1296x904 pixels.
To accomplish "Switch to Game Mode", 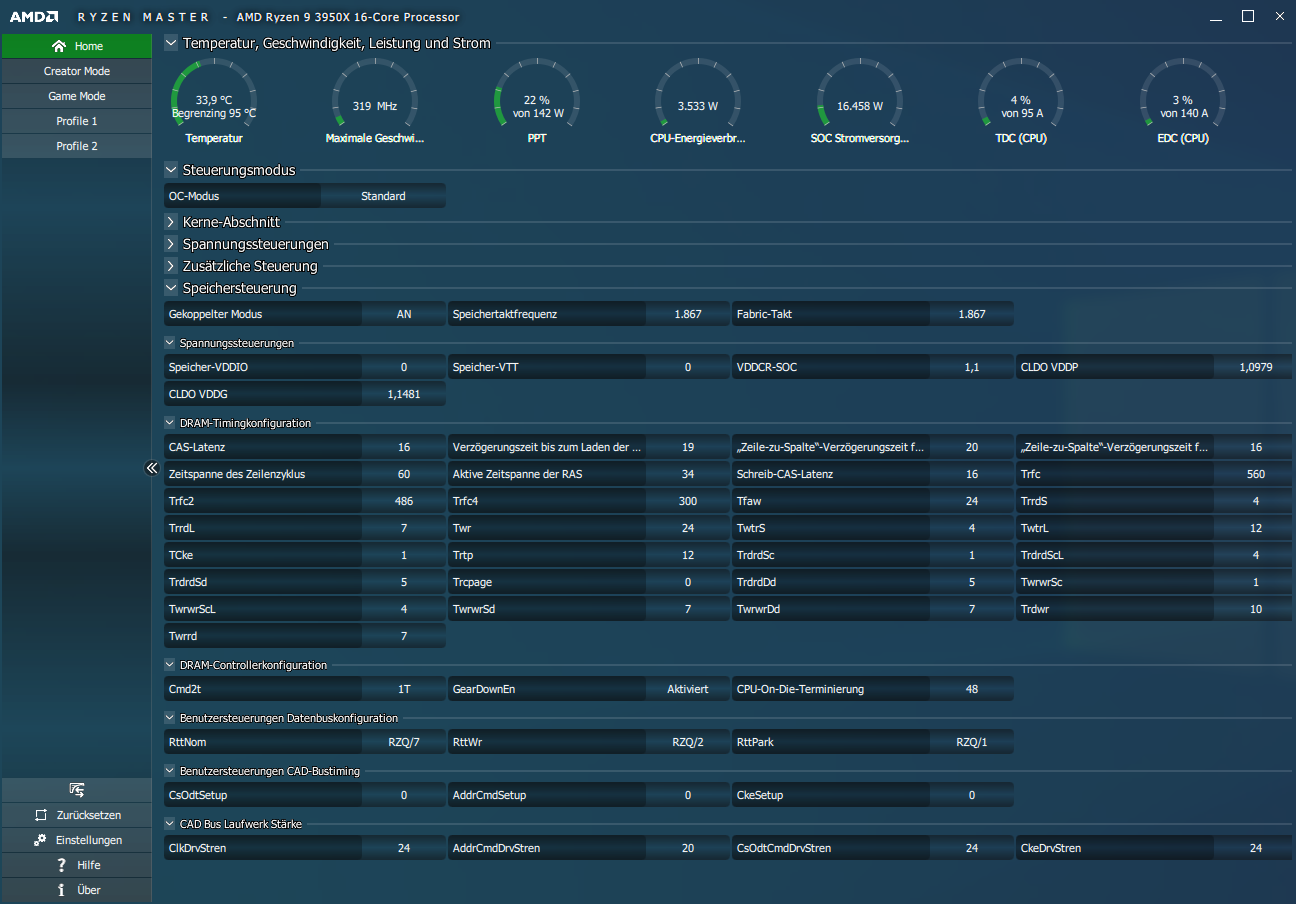I will (77, 96).
